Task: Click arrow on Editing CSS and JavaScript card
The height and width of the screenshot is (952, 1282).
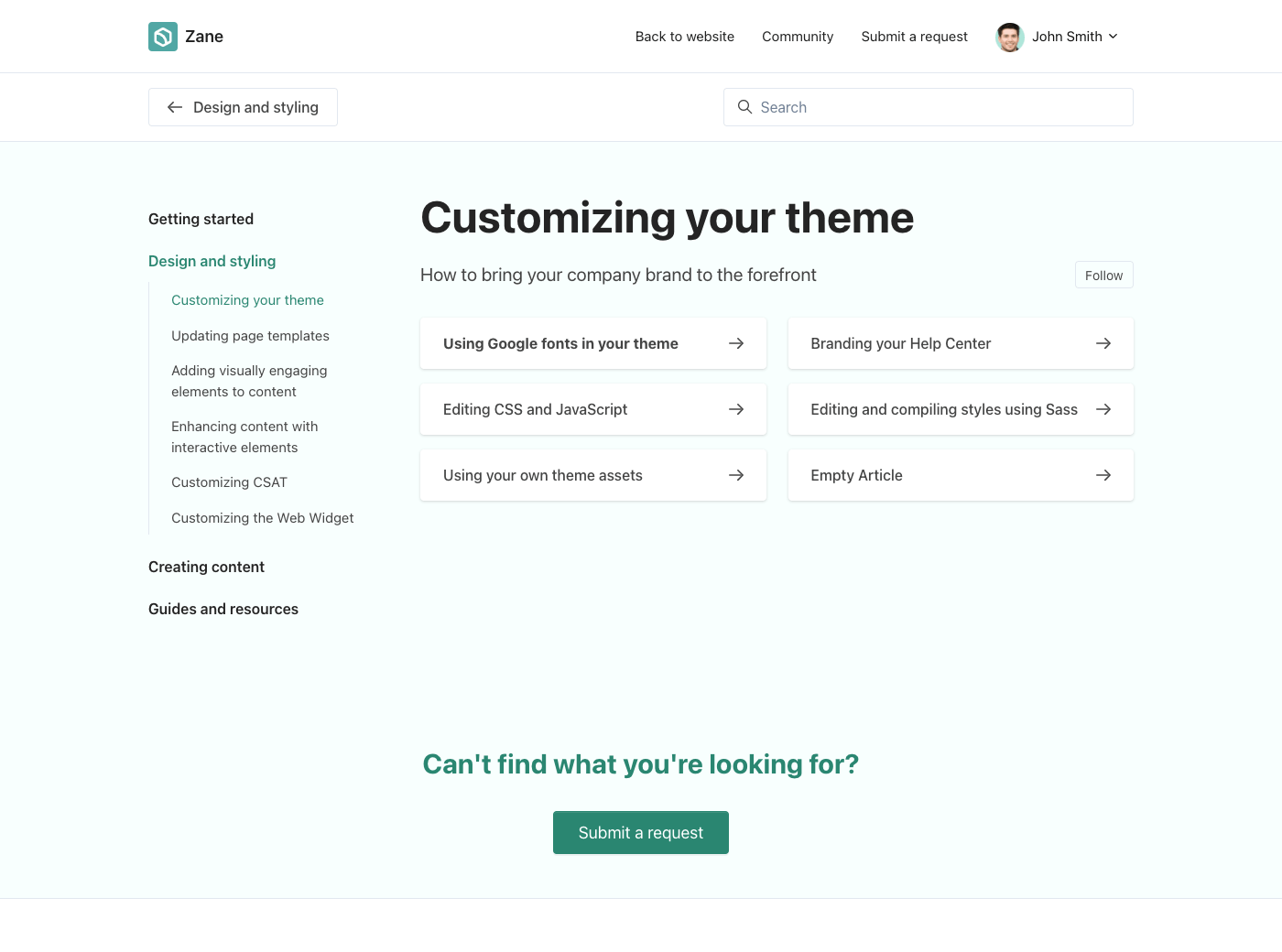Action: coord(736,409)
